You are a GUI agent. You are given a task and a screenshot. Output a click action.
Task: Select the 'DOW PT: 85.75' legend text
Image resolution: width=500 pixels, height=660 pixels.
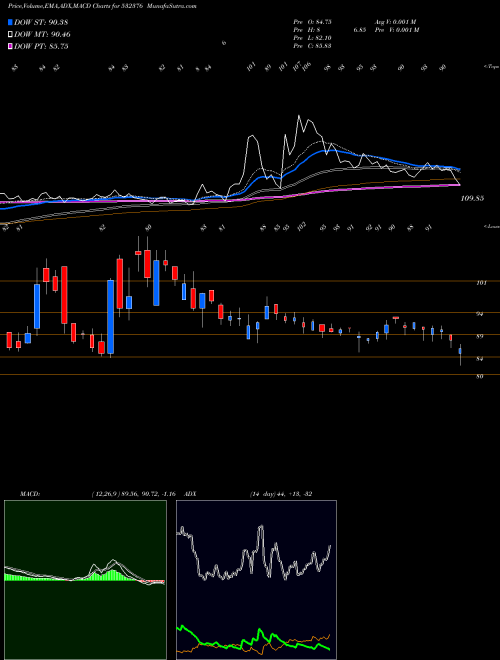41,46
